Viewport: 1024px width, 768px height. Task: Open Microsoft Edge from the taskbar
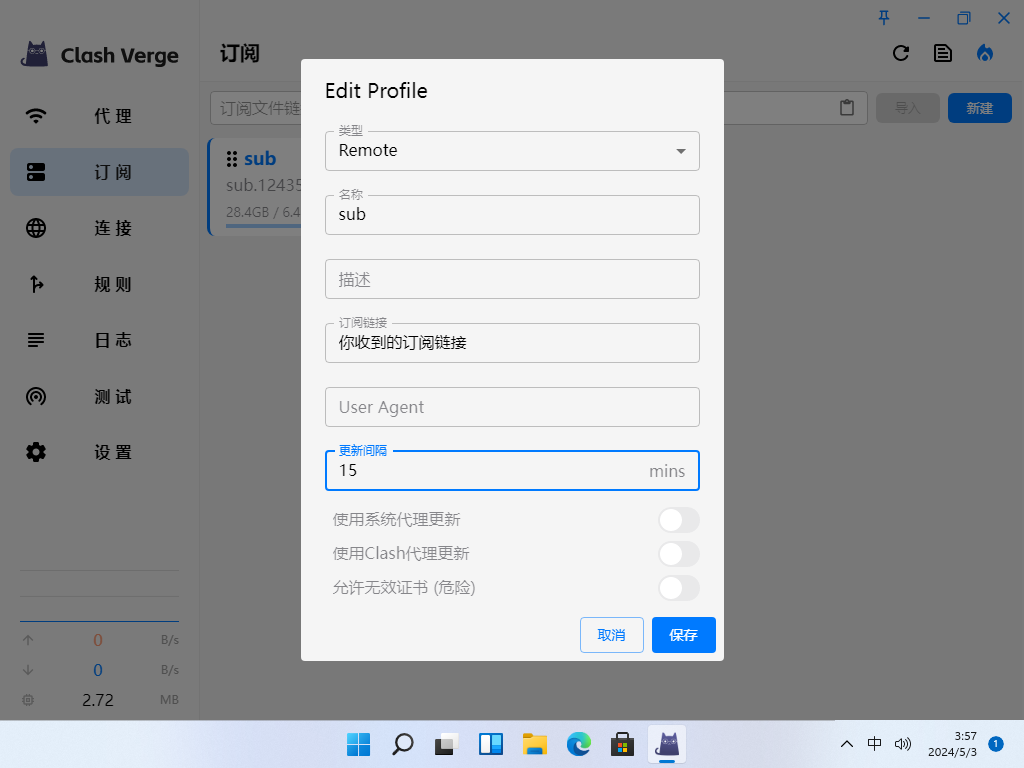[579, 743]
